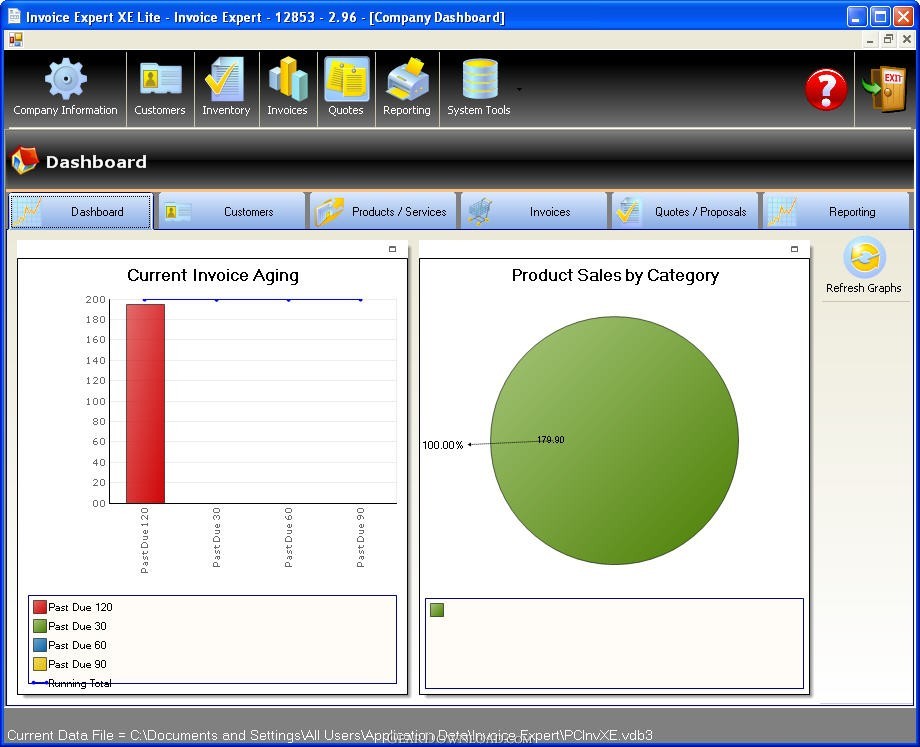Click the Past Due 120 red legend swatch
920x747 pixels.
(x=40, y=607)
